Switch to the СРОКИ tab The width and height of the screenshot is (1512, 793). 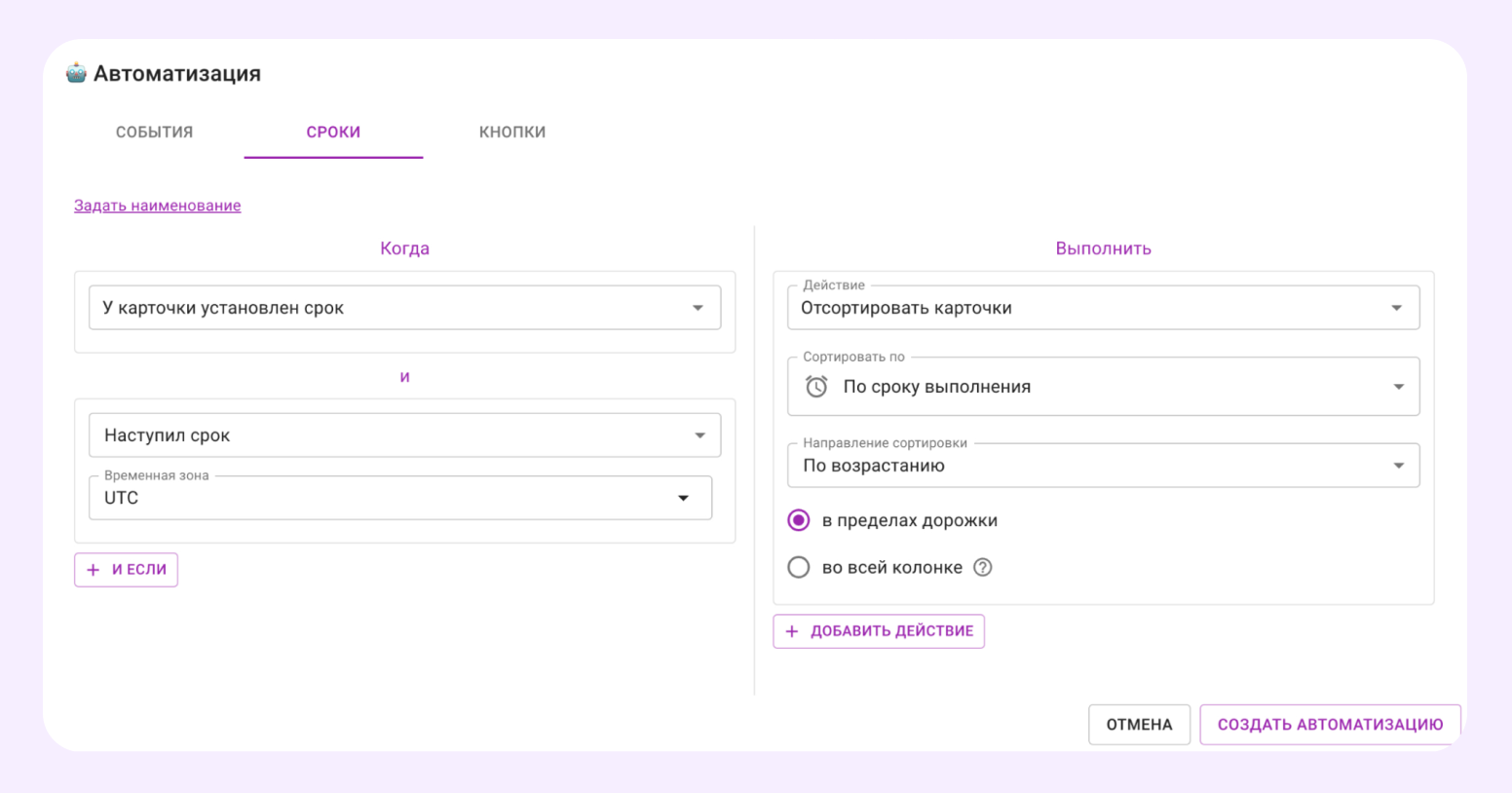(x=333, y=132)
